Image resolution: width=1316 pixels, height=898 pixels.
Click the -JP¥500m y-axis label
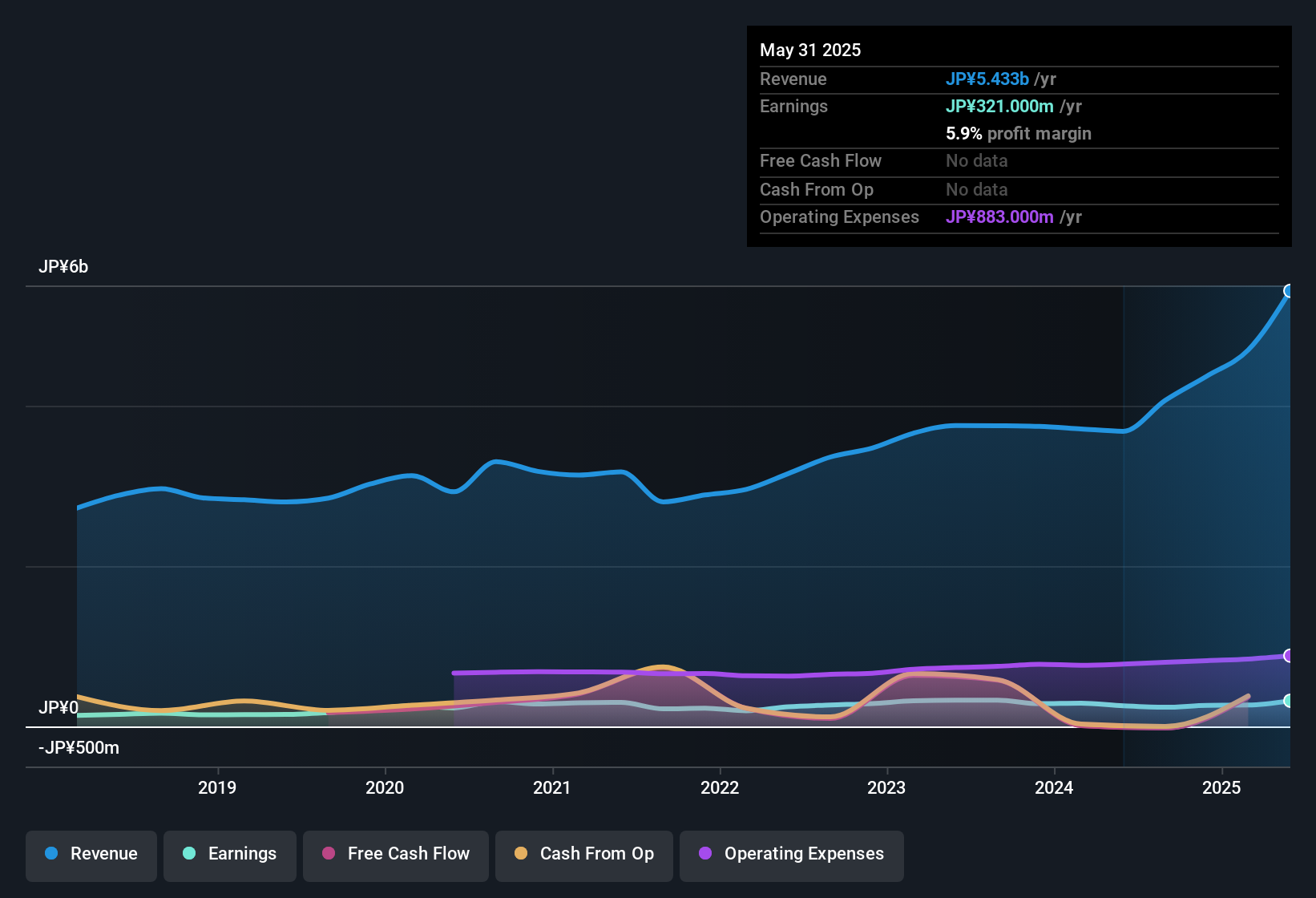coord(79,748)
